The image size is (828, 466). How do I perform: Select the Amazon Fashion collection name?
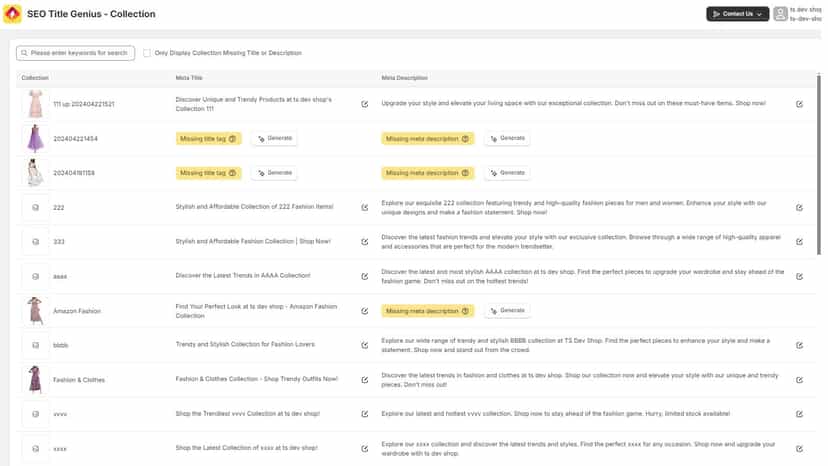[77, 311]
